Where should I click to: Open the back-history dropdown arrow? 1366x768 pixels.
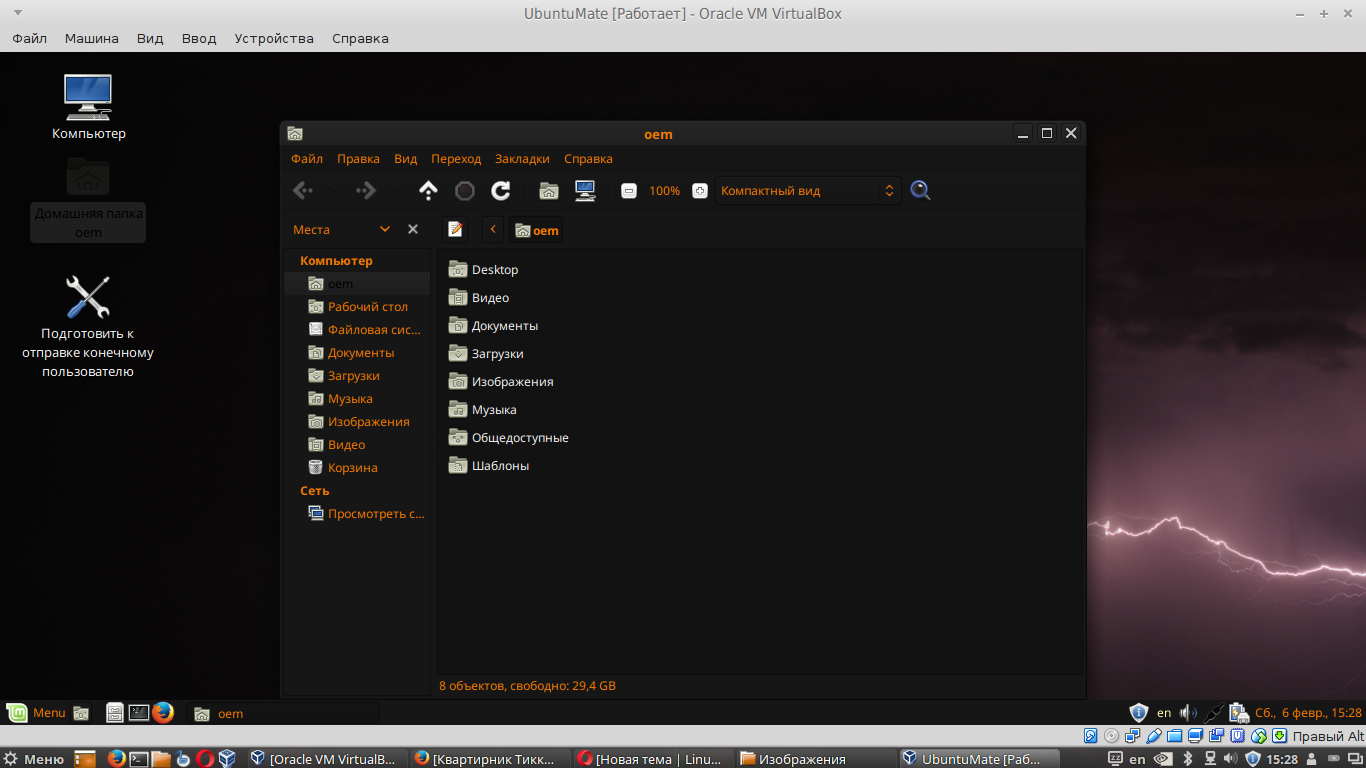(x=334, y=190)
